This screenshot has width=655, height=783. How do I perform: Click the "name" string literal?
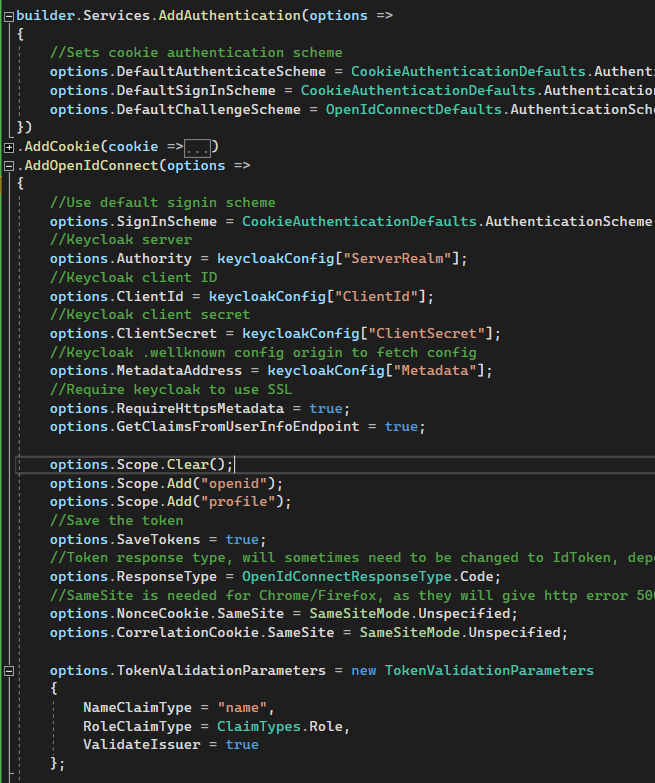pos(242,708)
